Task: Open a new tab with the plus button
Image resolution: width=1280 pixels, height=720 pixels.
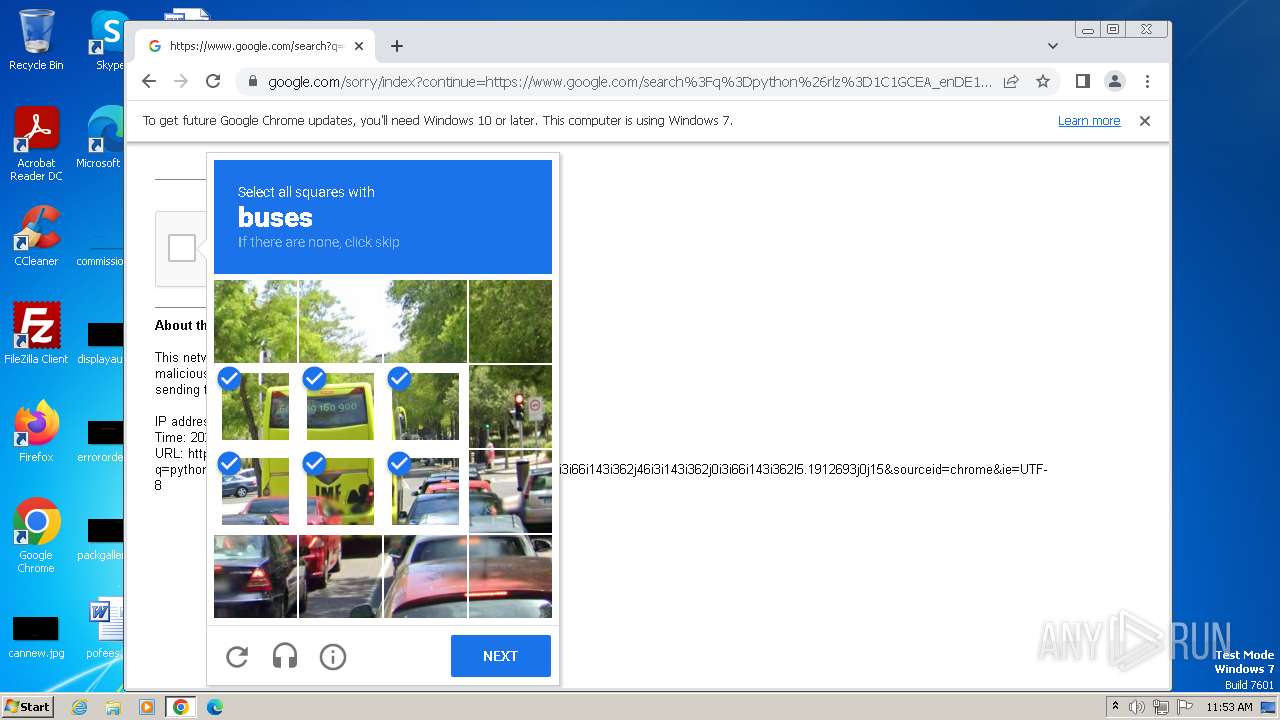Action: pyautogui.click(x=397, y=46)
